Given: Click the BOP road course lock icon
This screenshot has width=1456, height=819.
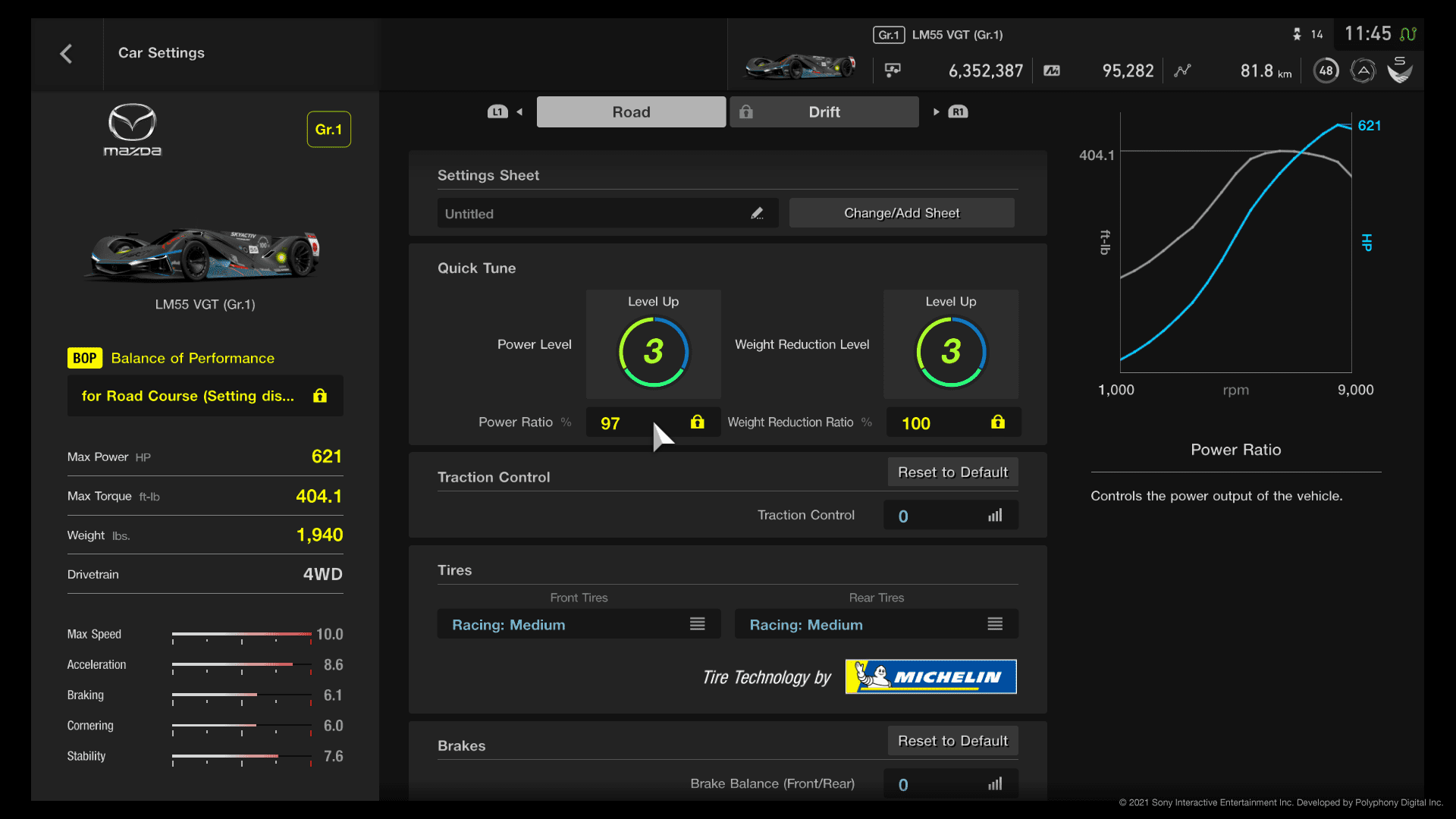Looking at the screenshot, I should pos(320,396).
